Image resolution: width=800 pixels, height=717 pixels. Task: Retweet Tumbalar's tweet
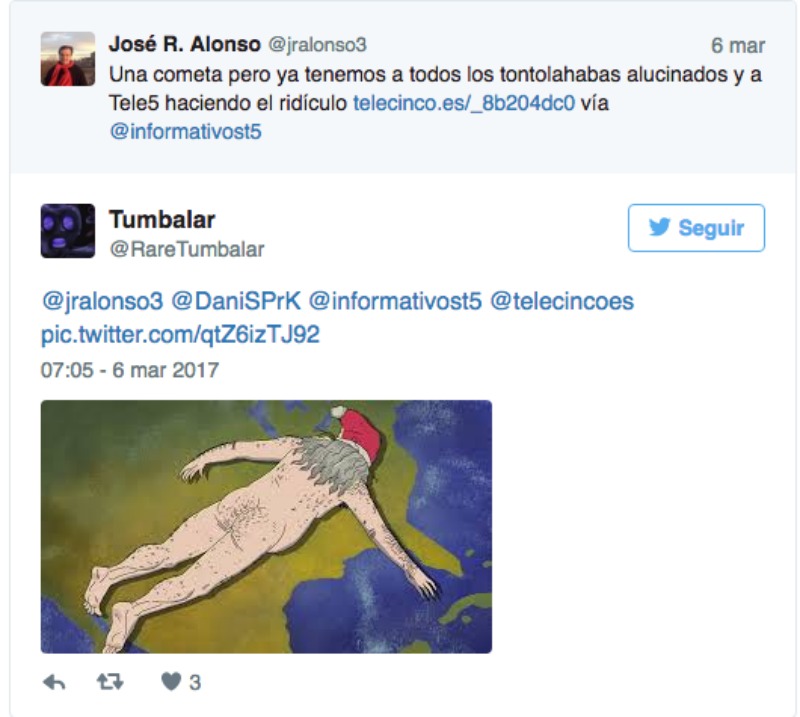click(110, 682)
